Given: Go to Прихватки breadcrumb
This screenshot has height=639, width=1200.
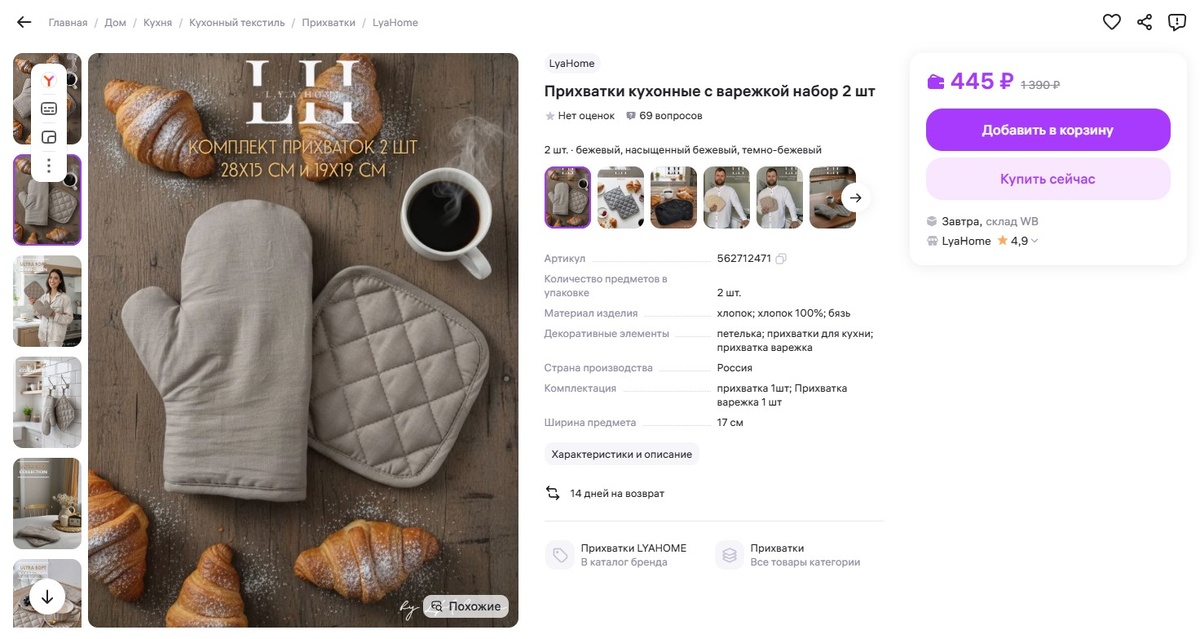Looking at the screenshot, I should click(x=329, y=22).
